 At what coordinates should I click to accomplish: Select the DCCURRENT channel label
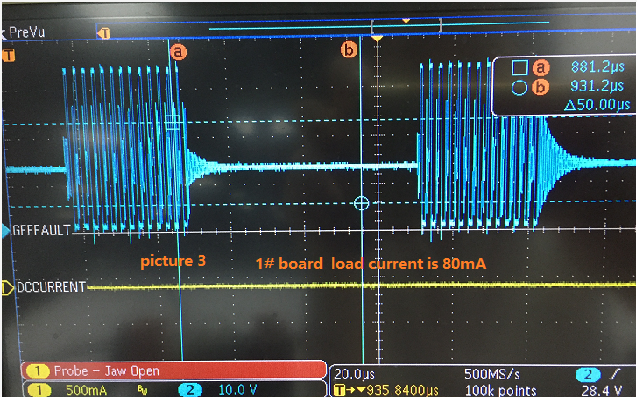tap(51, 287)
